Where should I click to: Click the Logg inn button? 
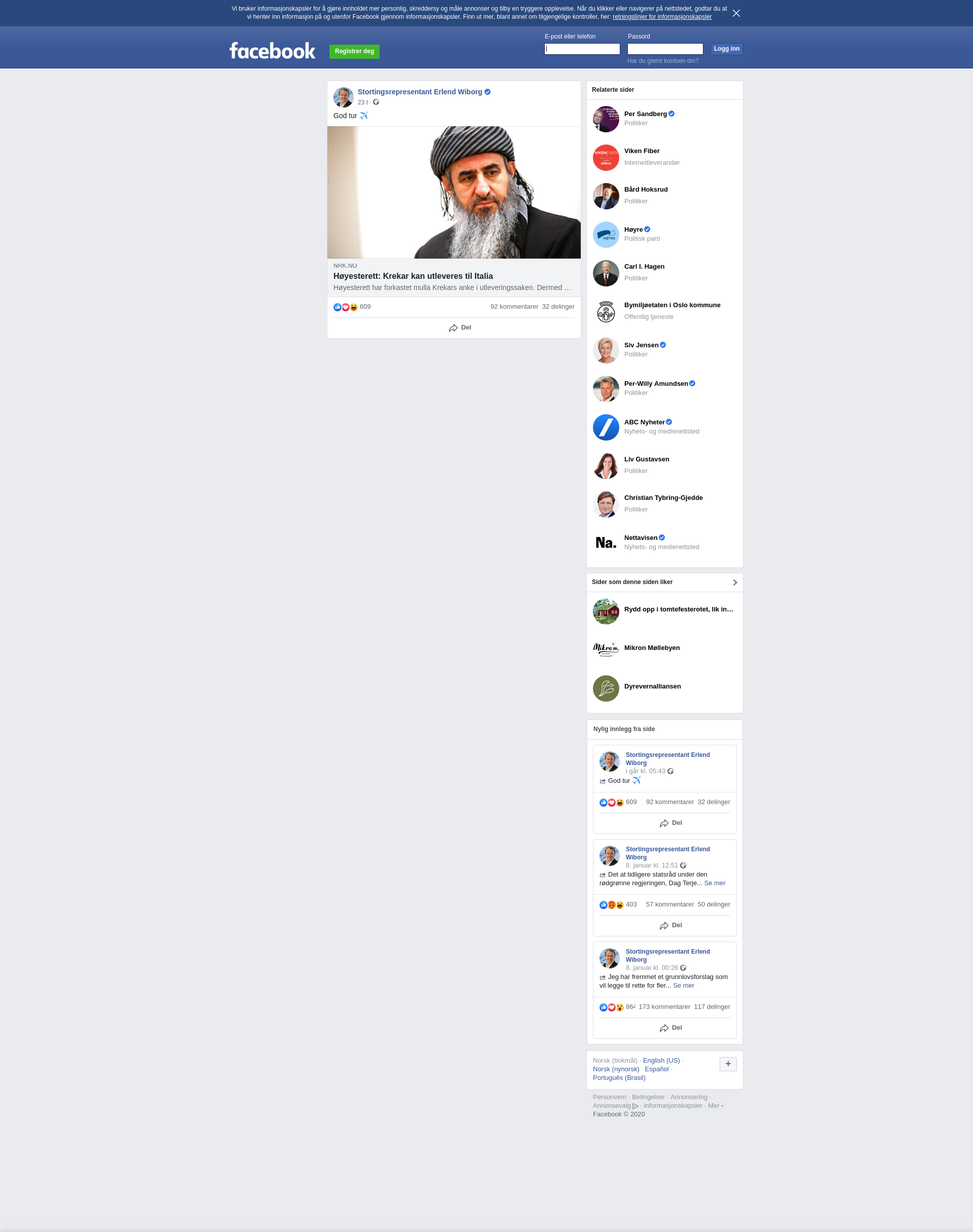pos(726,49)
